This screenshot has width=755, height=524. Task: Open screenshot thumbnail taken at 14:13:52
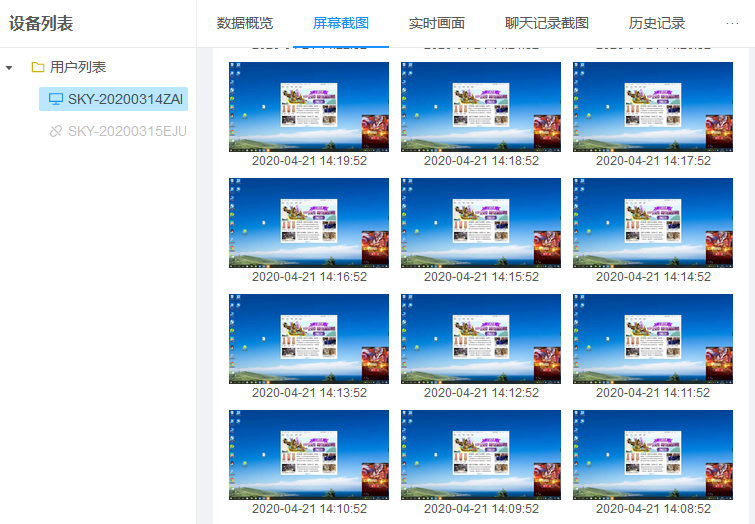[309, 339]
